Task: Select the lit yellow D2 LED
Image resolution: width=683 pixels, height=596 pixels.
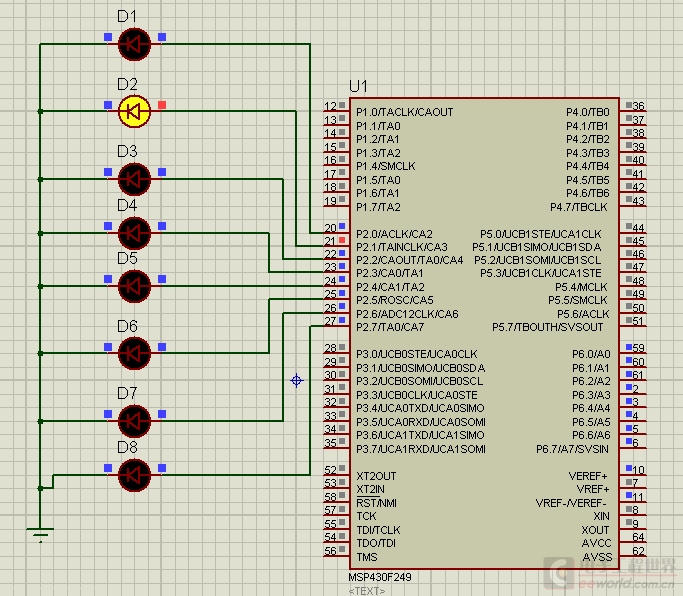Action: pyautogui.click(x=134, y=112)
